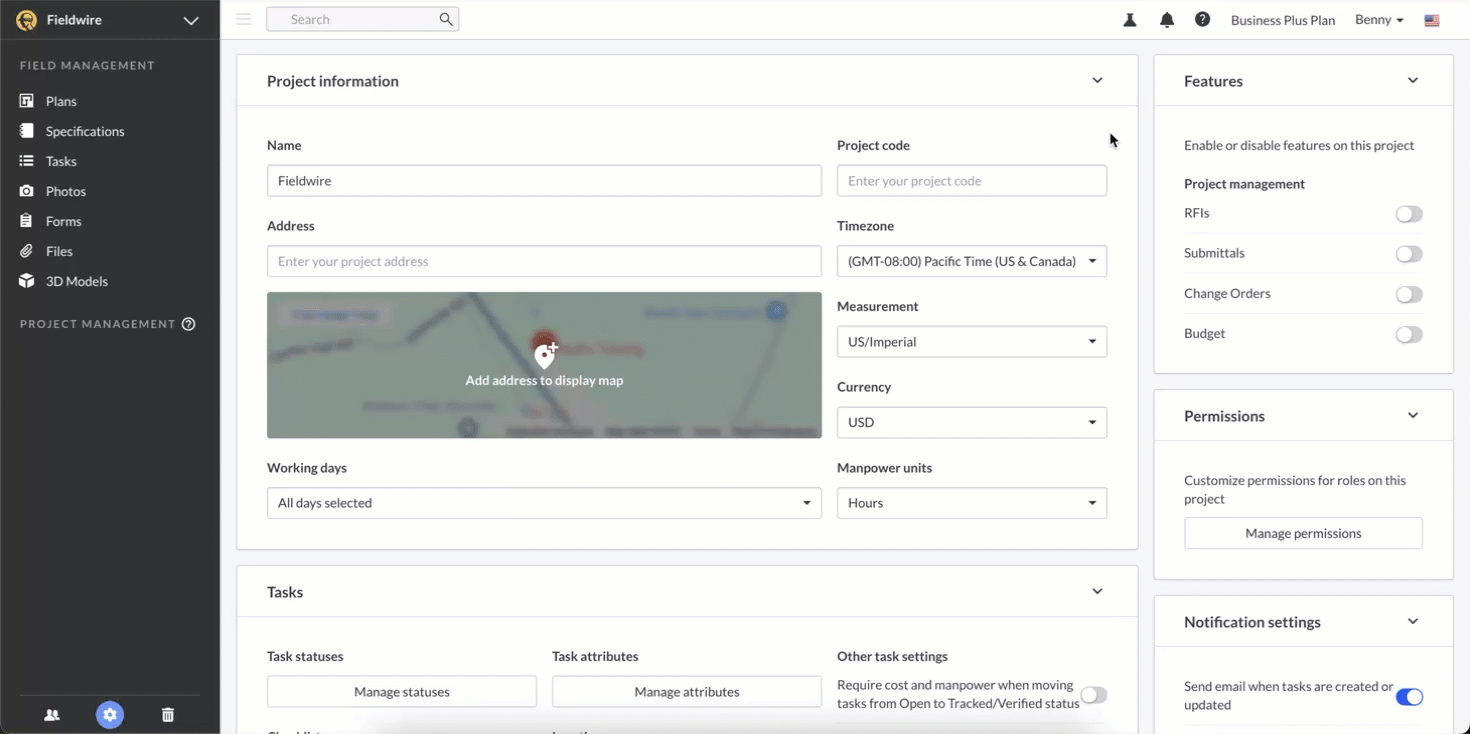Toggle the Budget feature switch
Image resolution: width=1470 pixels, height=734 pixels.
pos(1408,334)
